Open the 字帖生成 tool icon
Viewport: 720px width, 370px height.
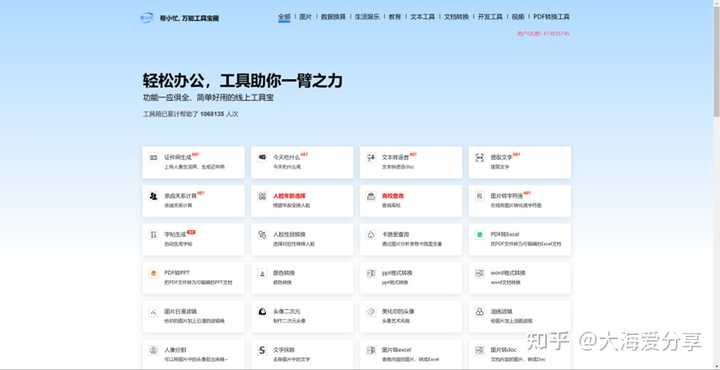(153, 235)
